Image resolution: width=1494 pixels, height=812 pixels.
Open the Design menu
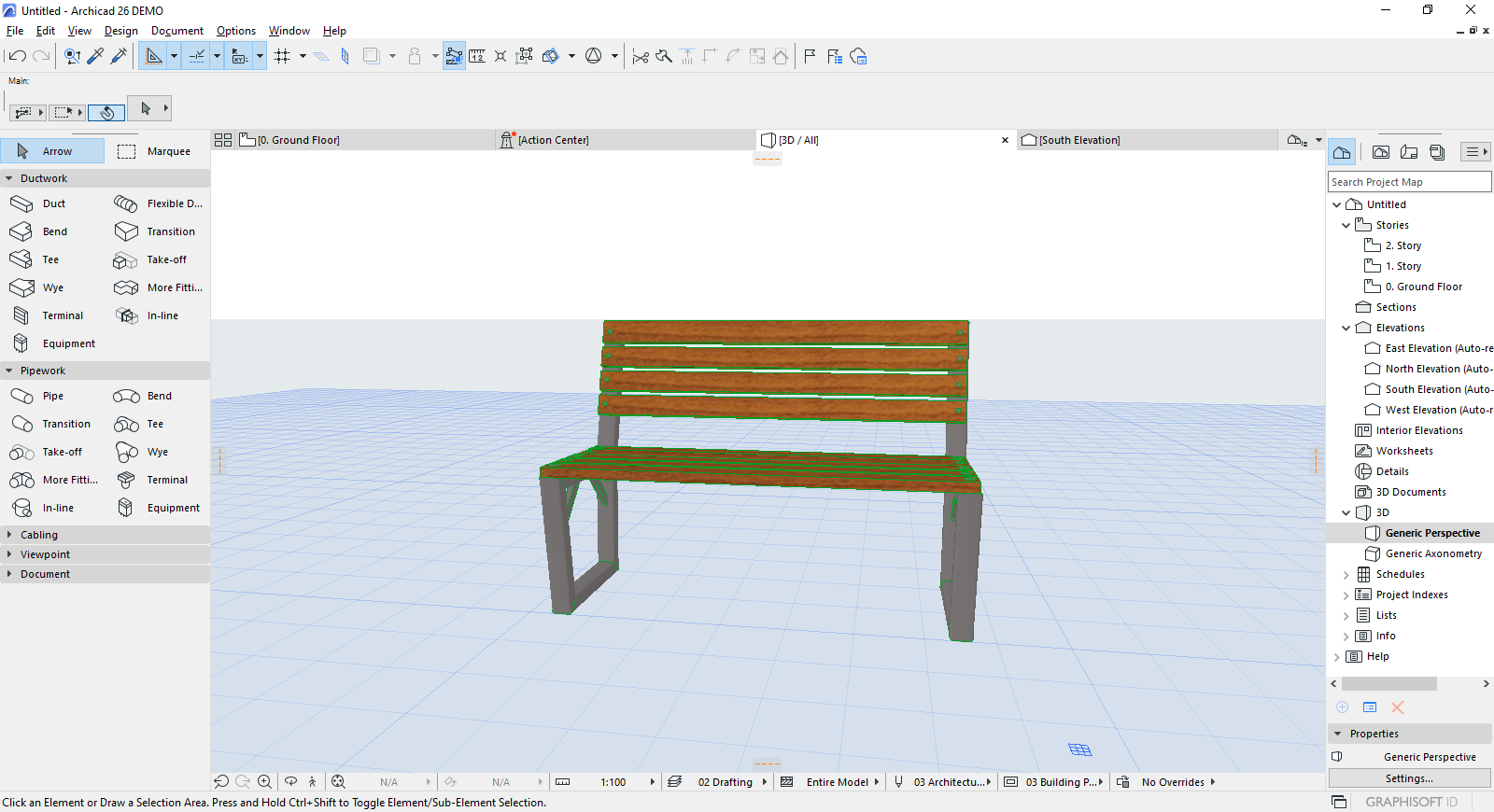[x=120, y=31]
